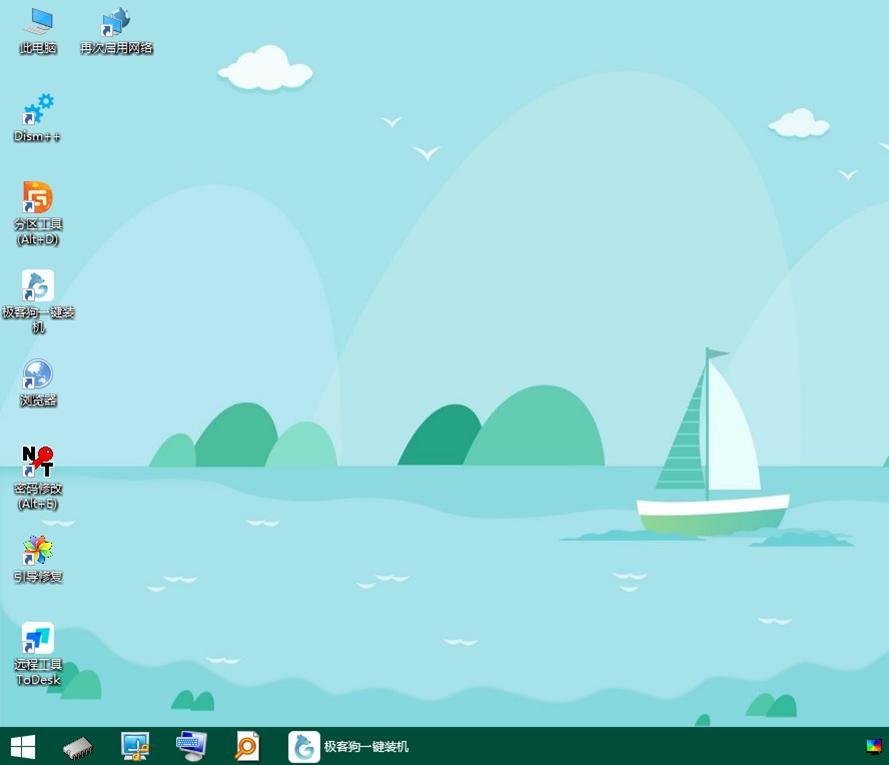Click the magnifier document search taskbar icon
889x765 pixels.
tap(247, 746)
